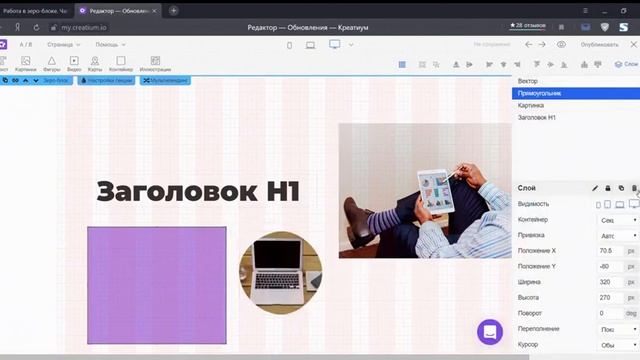This screenshot has height=360, width=640.
Task: Select the purple rectangle on canvas
Action: (x=157, y=285)
